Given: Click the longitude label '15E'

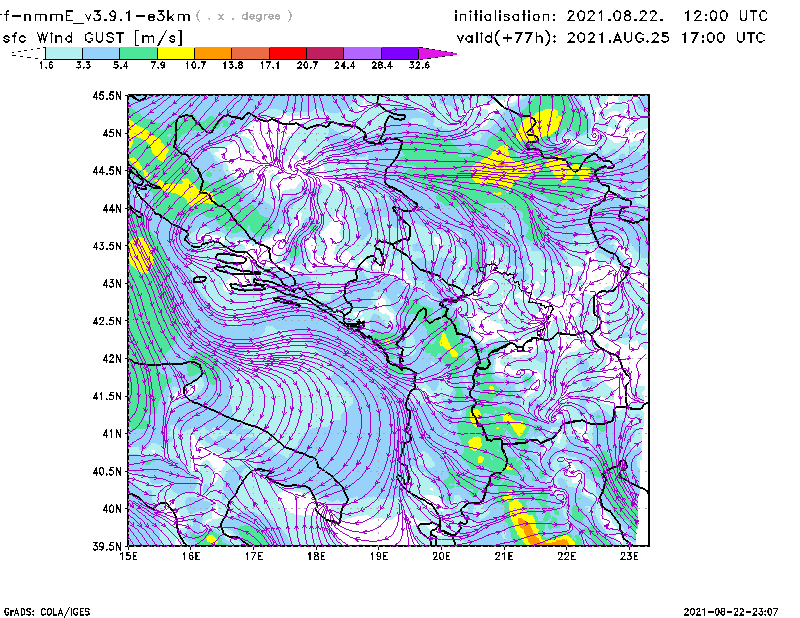Looking at the screenshot, I should 128,556.
